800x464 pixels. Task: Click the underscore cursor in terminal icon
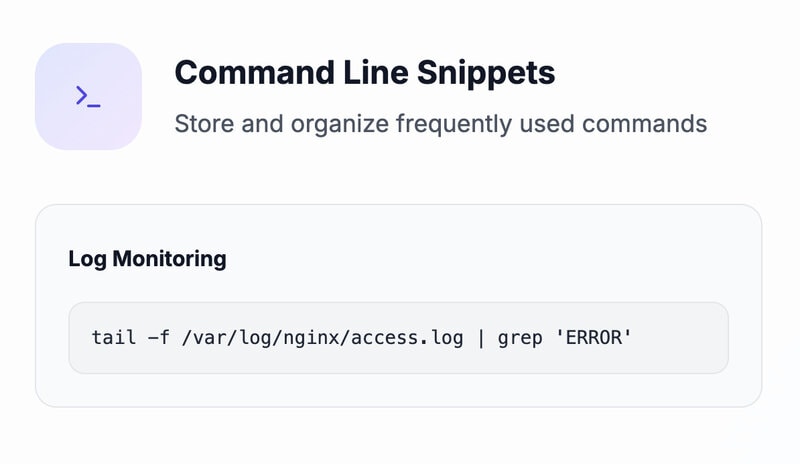point(94,106)
